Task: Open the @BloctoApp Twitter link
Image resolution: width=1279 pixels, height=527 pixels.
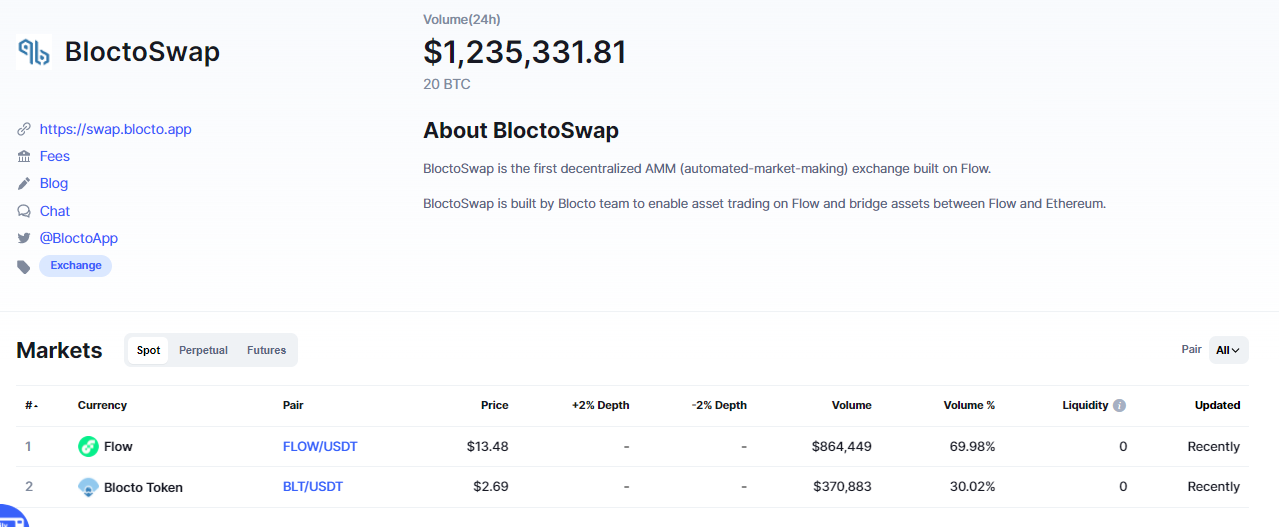Action: point(78,238)
